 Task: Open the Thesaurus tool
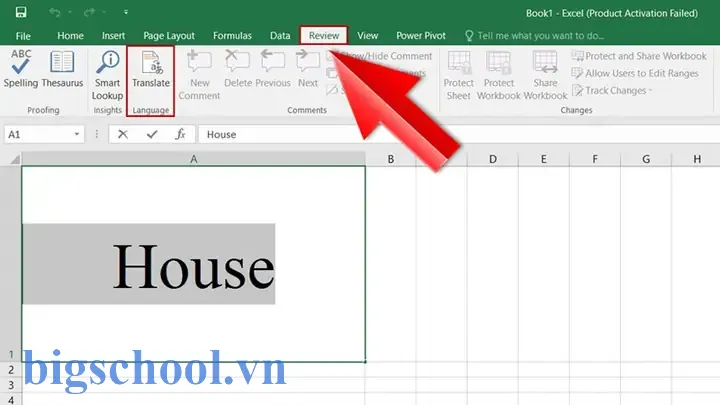(62, 68)
